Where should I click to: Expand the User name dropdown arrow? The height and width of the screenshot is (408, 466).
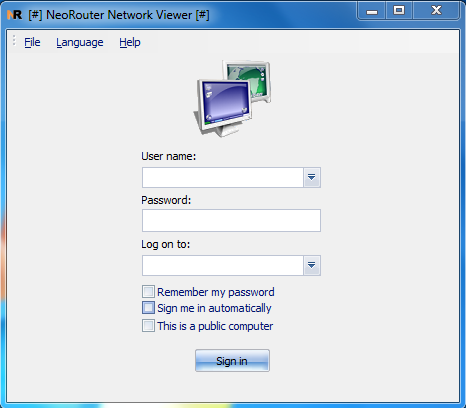312,177
